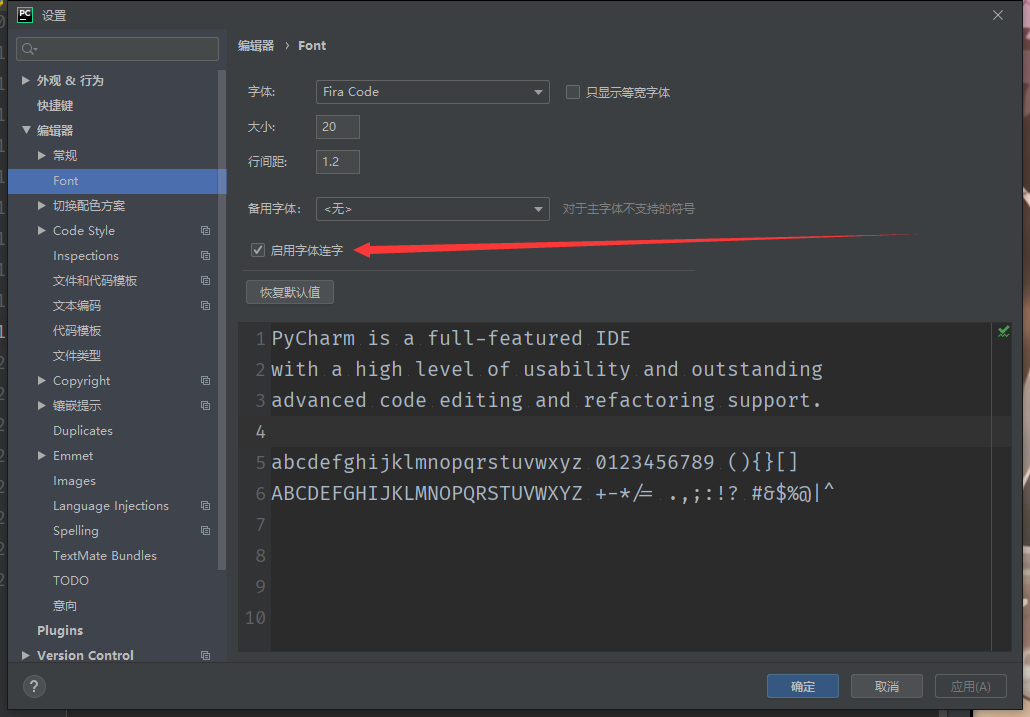Expand the 常规 node
The height and width of the screenshot is (717, 1030).
[x=41, y=155]
